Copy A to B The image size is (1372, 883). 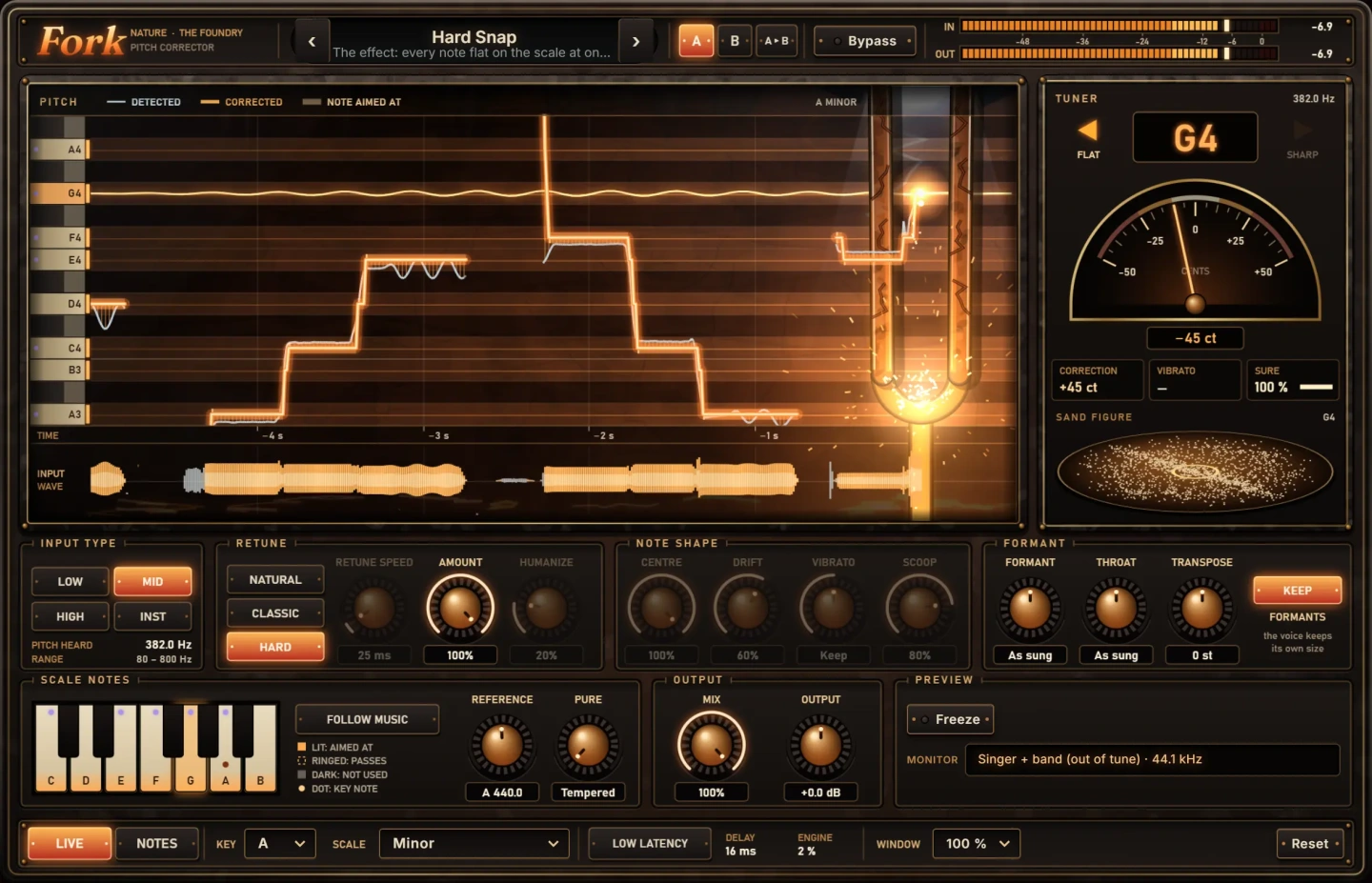point(777,41)
